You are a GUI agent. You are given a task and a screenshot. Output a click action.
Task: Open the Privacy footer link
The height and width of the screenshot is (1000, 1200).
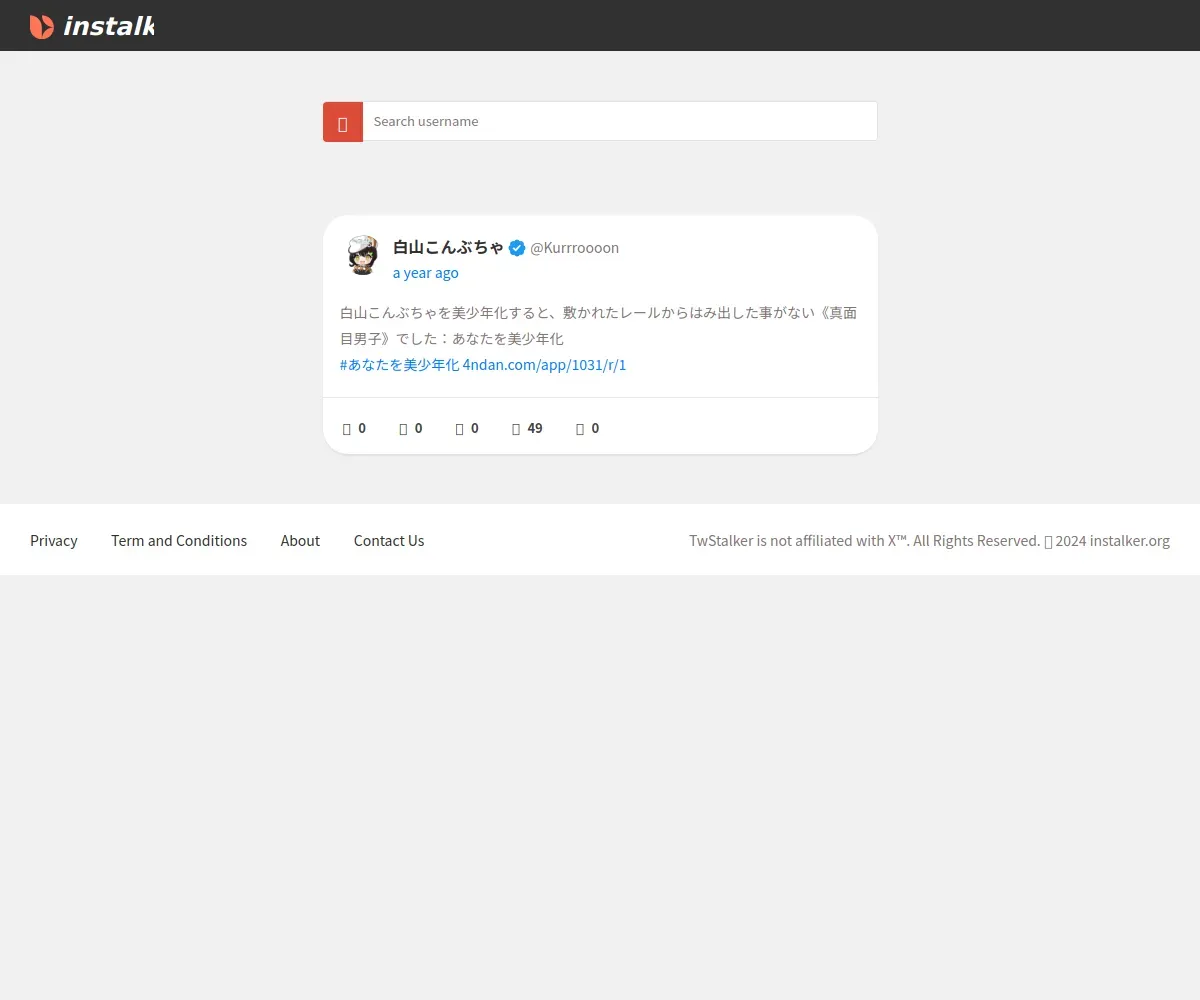pos(54,541)
